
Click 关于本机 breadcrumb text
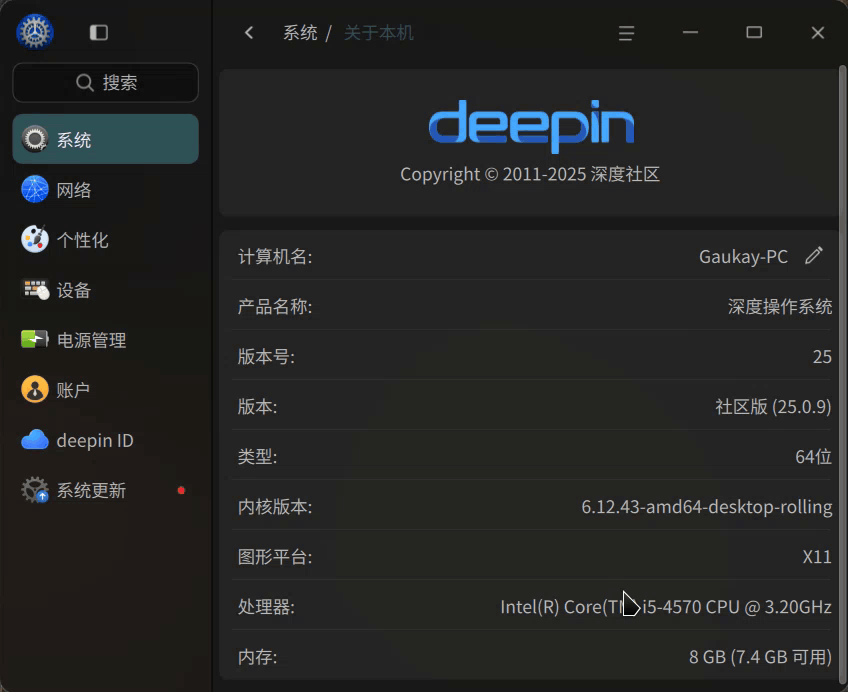pyautogui.click(x=379, y=33)
